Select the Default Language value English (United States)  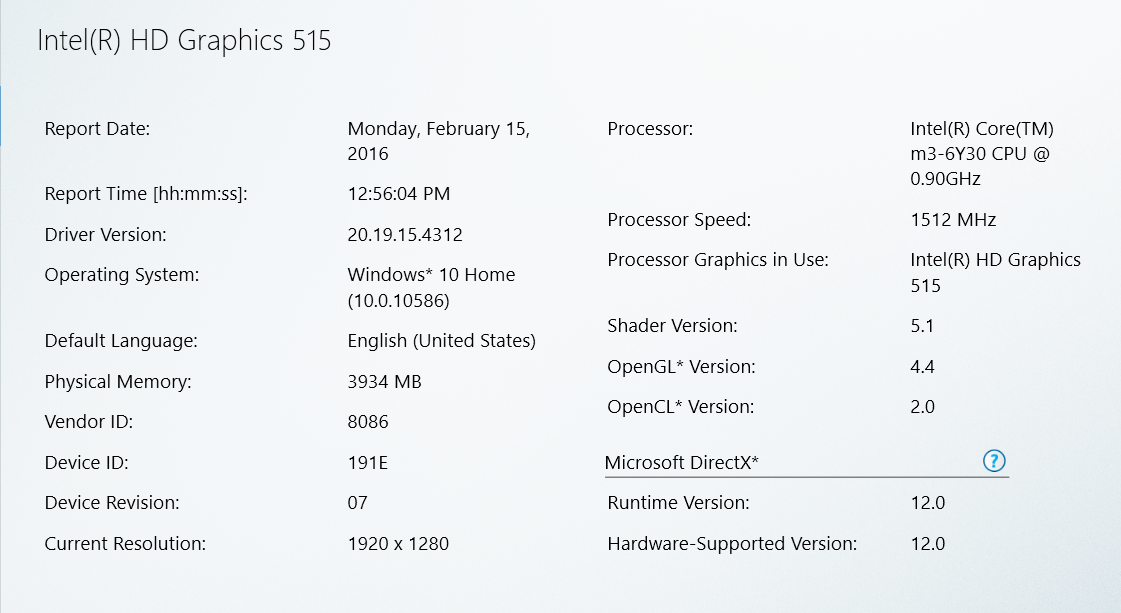pyautogui.click(x=441, y=341)
